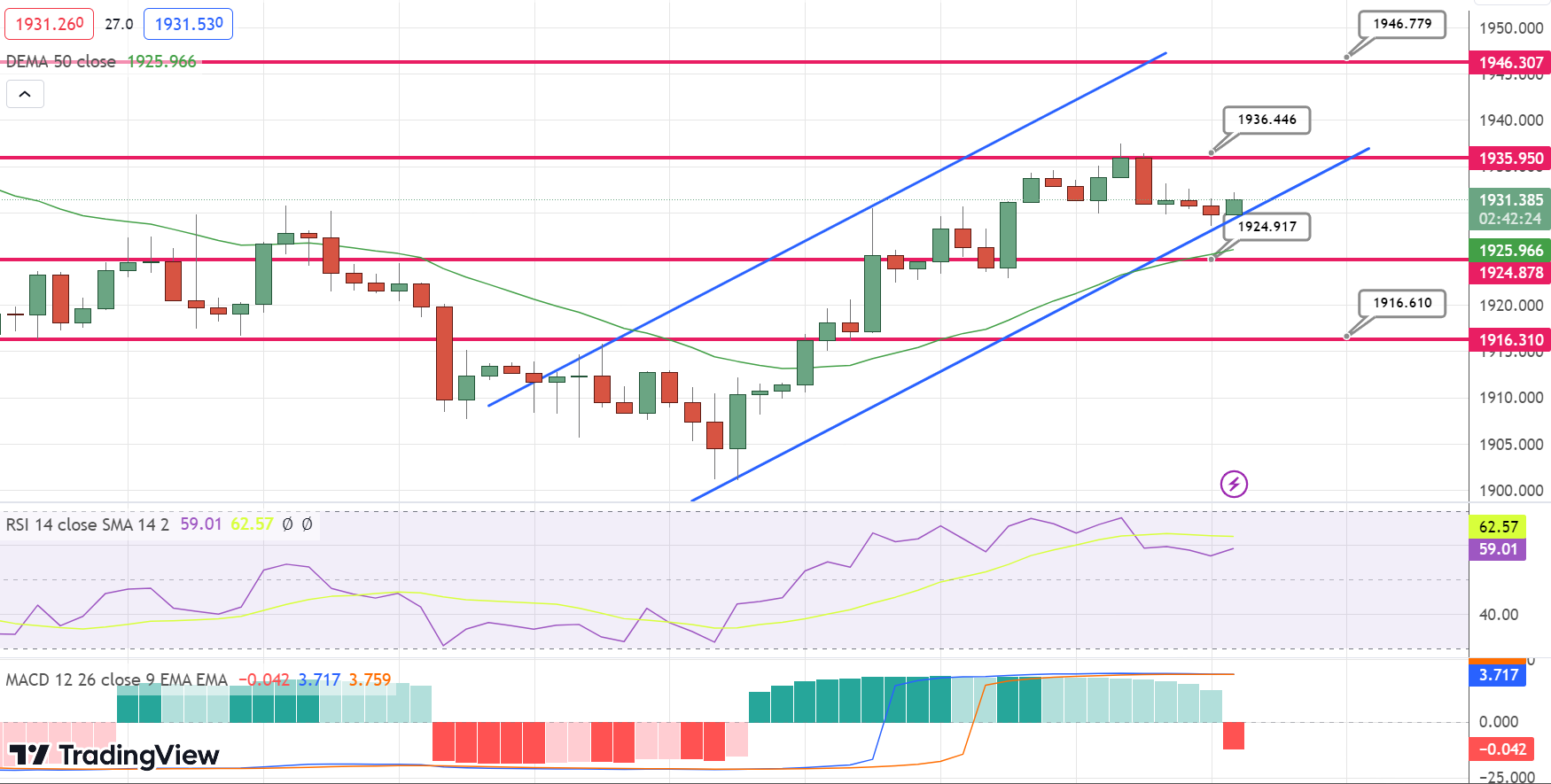The image size is (1551, 784).
Task: Select the 1924.917 price callout label
Action: pos(1267,227)
